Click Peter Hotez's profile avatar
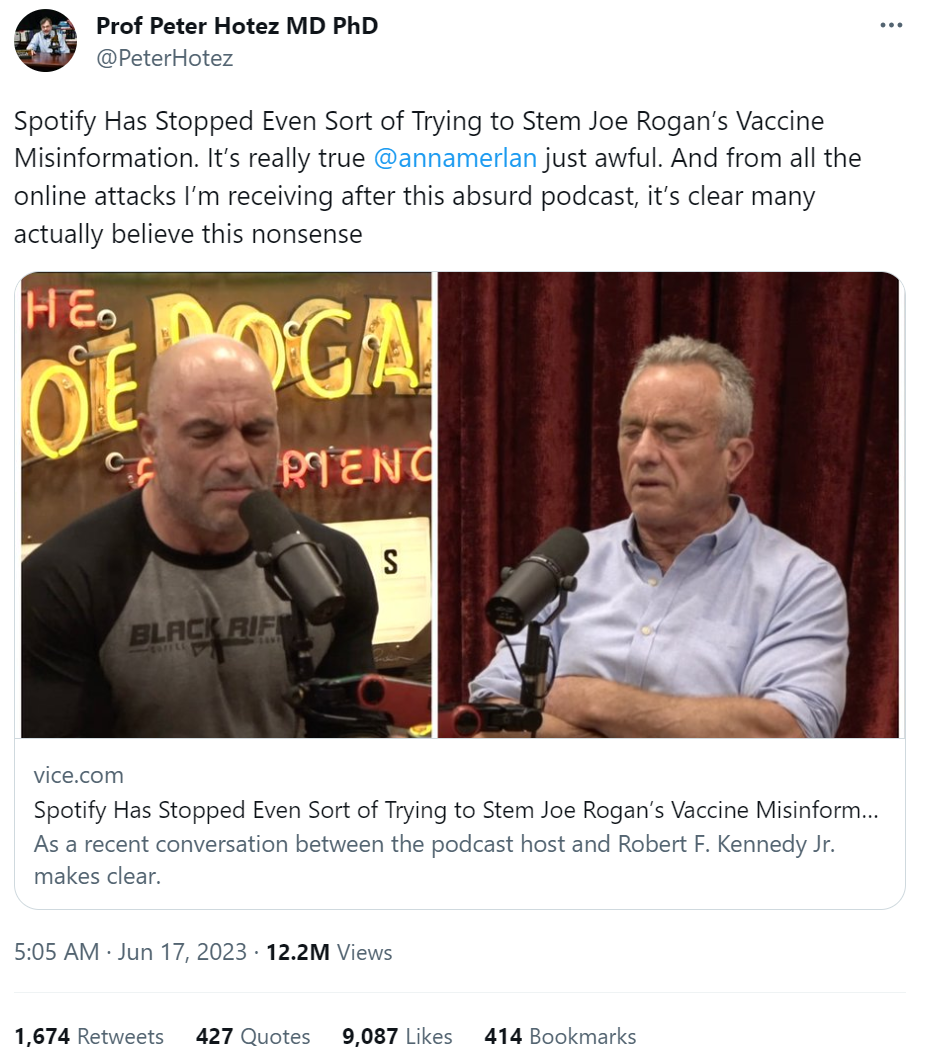925x1051 pixels. pos(45,41)
